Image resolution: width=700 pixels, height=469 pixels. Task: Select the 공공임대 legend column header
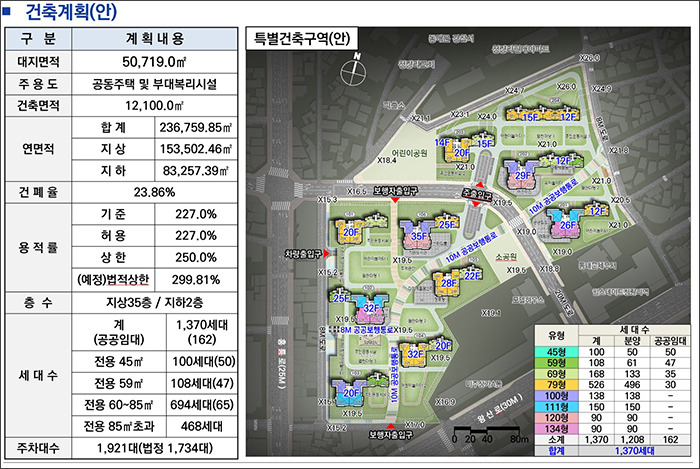tap(670, 341)
